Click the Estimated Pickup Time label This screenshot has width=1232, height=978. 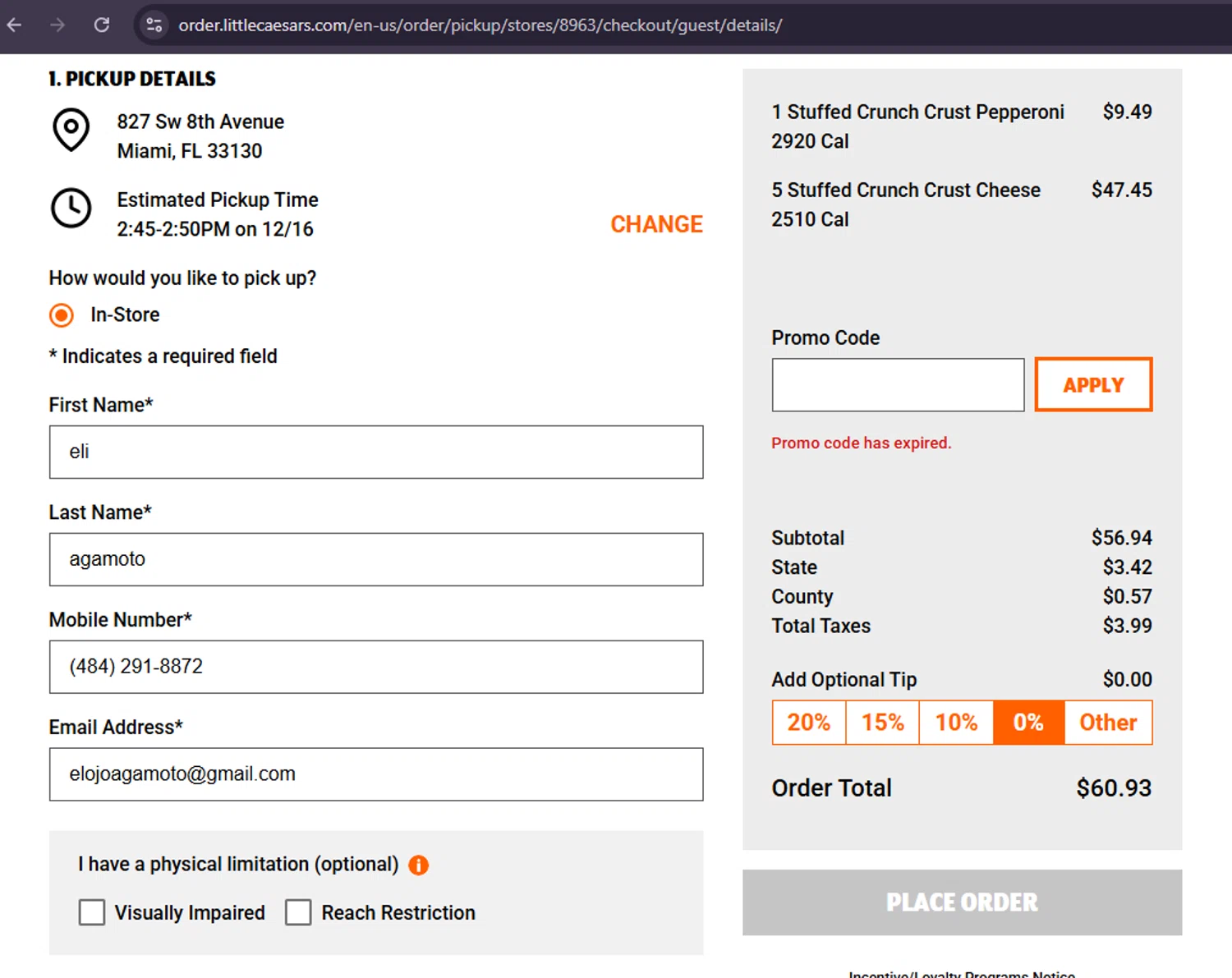pos(217,200)
